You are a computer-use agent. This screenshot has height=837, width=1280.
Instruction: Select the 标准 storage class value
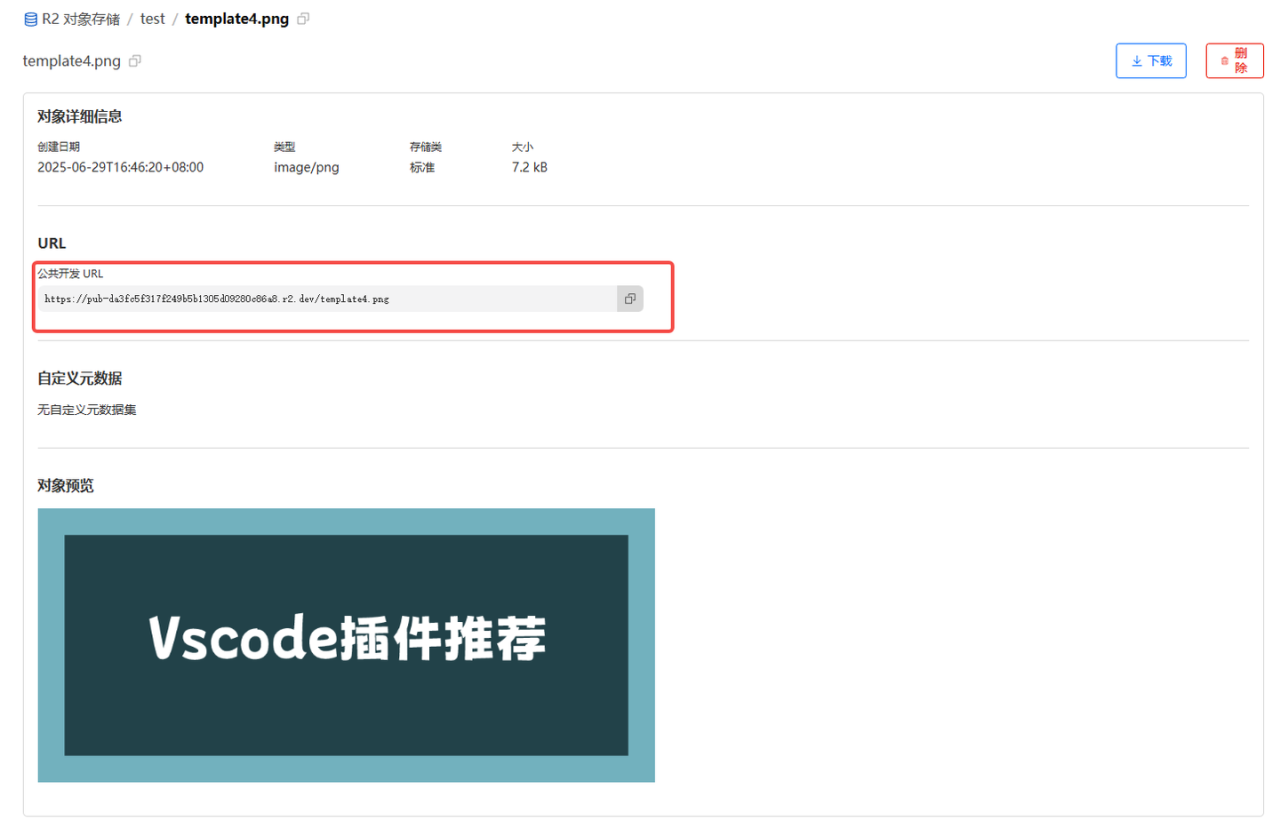(x=422, y=167)
